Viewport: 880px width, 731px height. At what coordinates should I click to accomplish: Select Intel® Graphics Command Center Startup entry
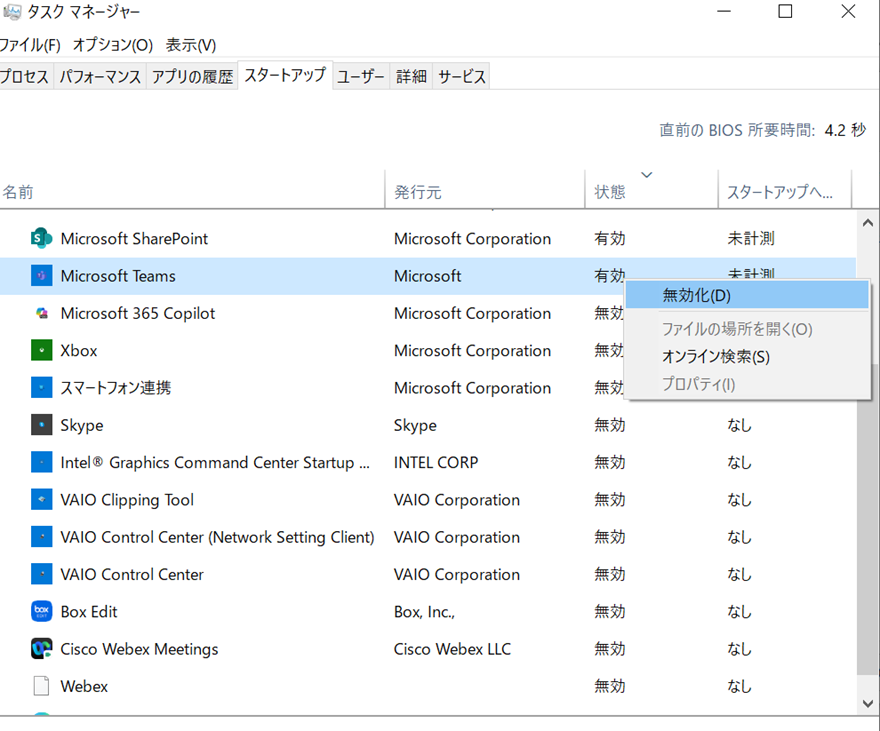215,462
